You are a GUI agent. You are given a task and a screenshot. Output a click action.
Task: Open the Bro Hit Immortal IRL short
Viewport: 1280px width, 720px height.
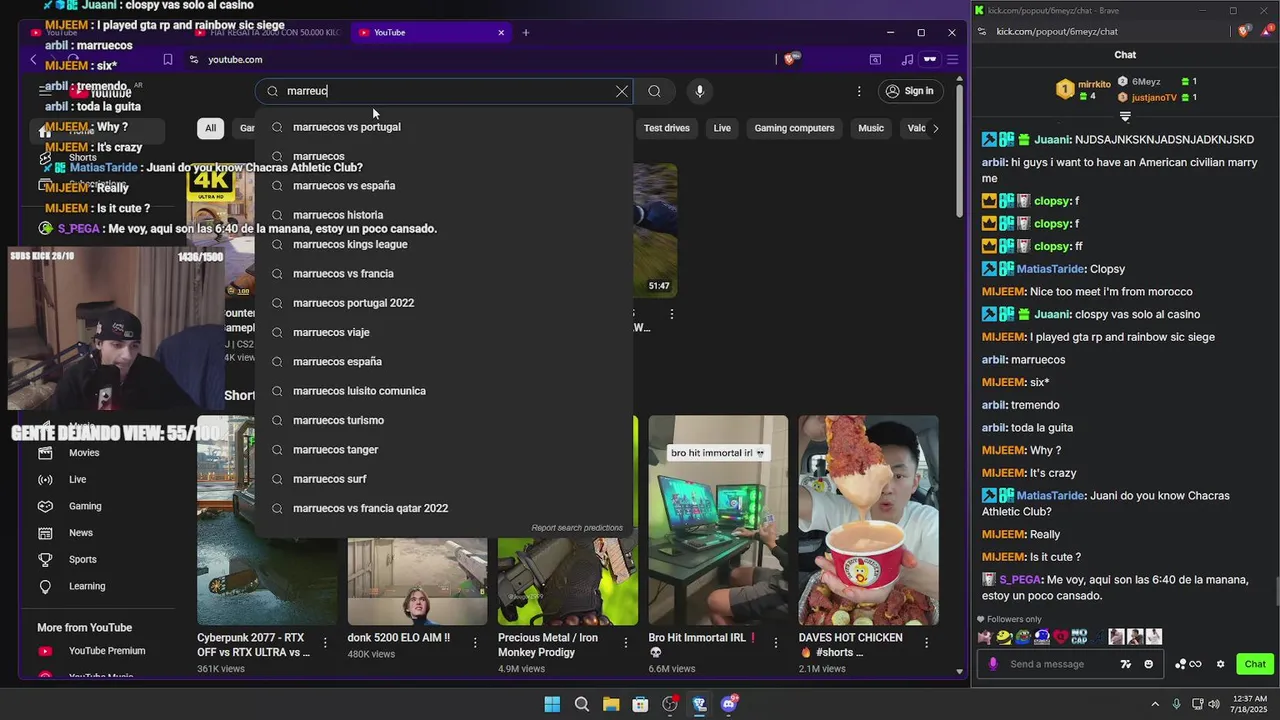(718, 520)
